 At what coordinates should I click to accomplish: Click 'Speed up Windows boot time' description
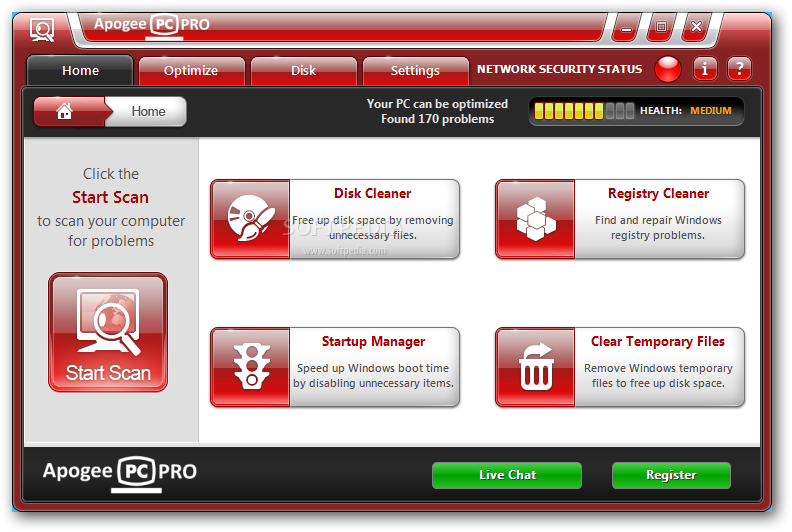373,376
